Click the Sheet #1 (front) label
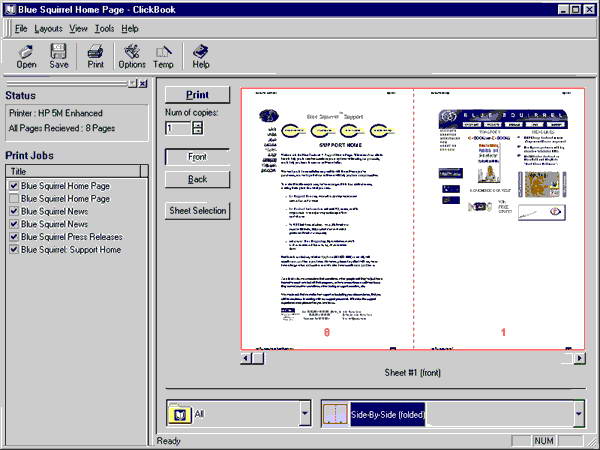This screenshot has width=600, height=450. point(413,373)
